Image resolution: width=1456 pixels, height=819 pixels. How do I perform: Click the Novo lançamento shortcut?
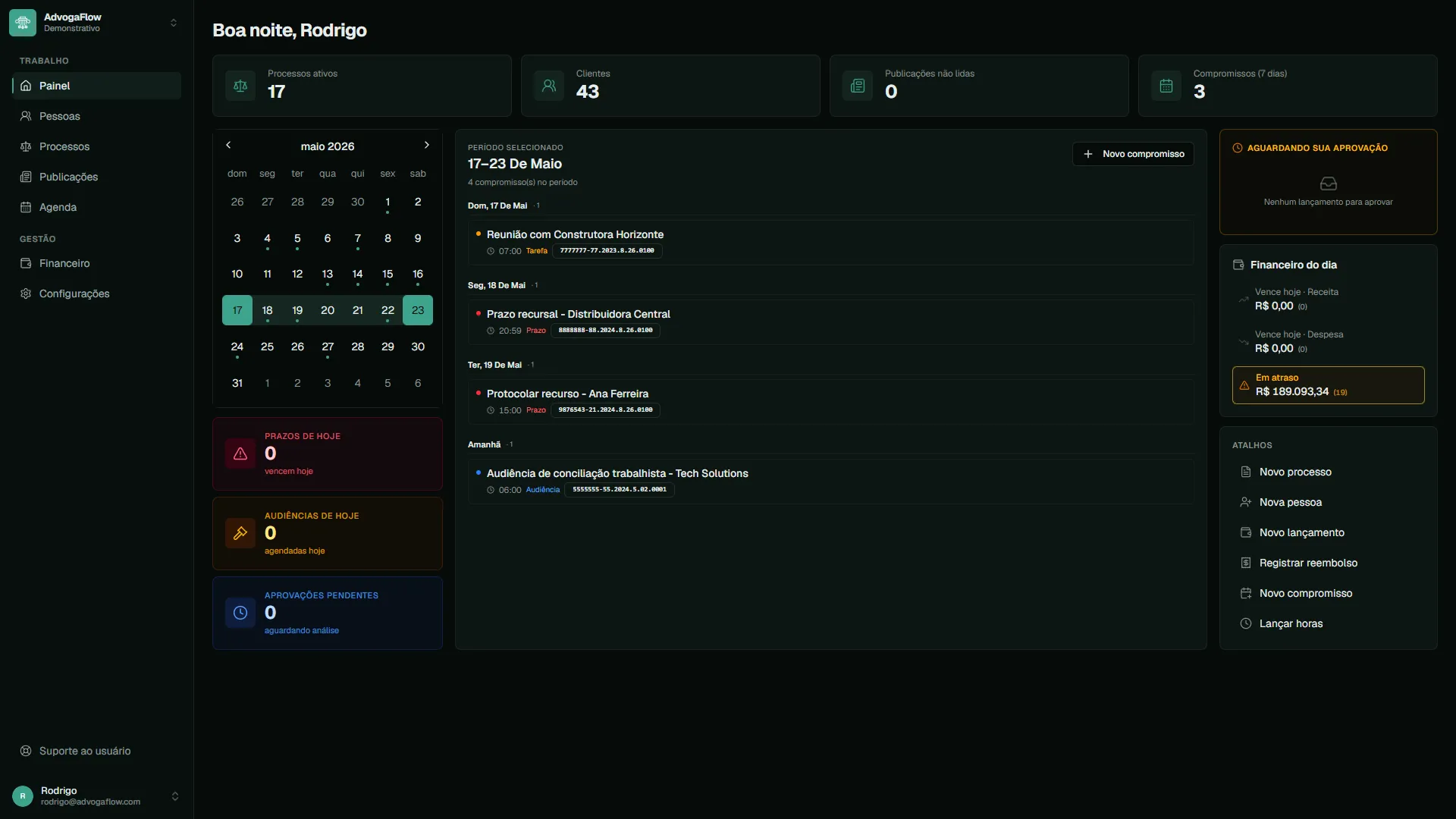pos(1329,532)
